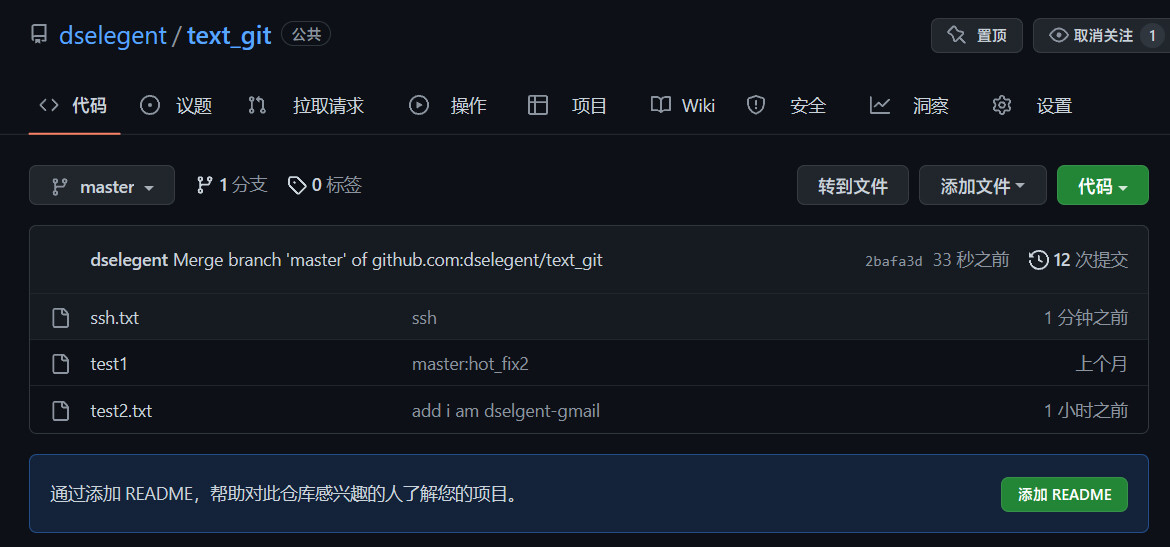Viewport: 1170px width, 547px height.
Task: View the 12 次提交 commit history
Action: coord(1078,260)
